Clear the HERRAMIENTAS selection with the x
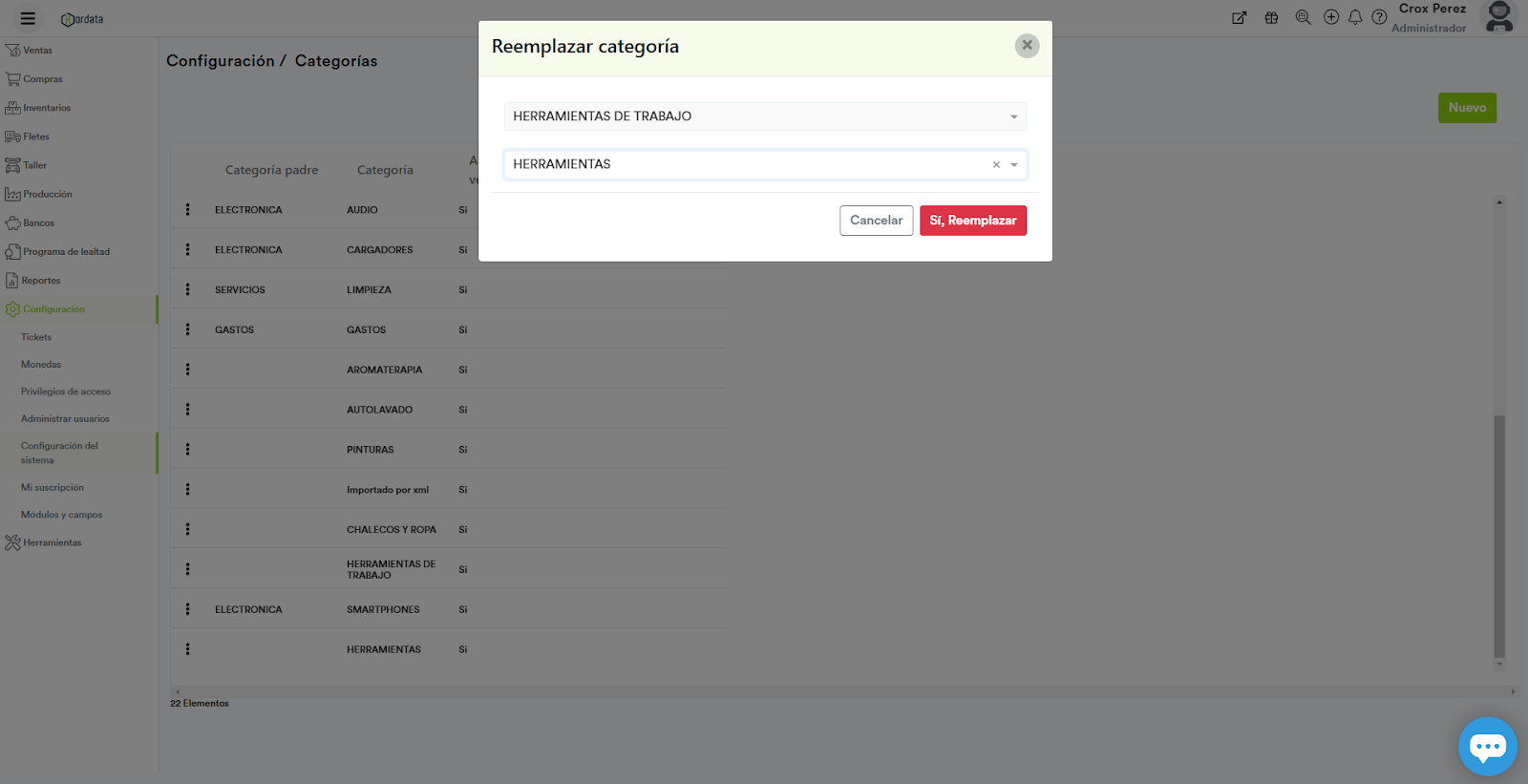The width and height of the screenshot is (1528, 784). click(996, 165)
